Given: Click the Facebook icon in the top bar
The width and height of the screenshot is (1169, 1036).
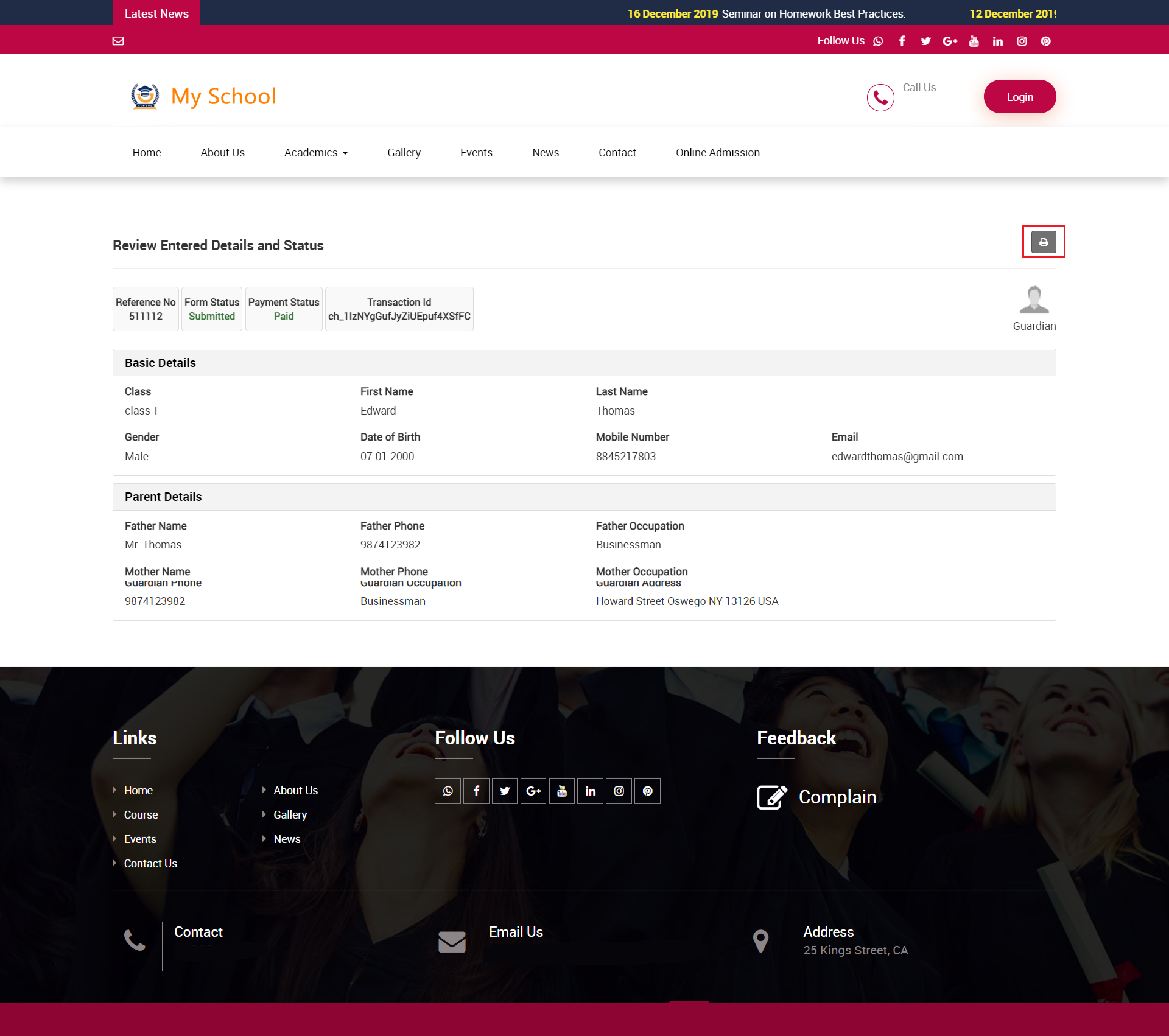Looking at the screenshot, I should coord(902,41).
